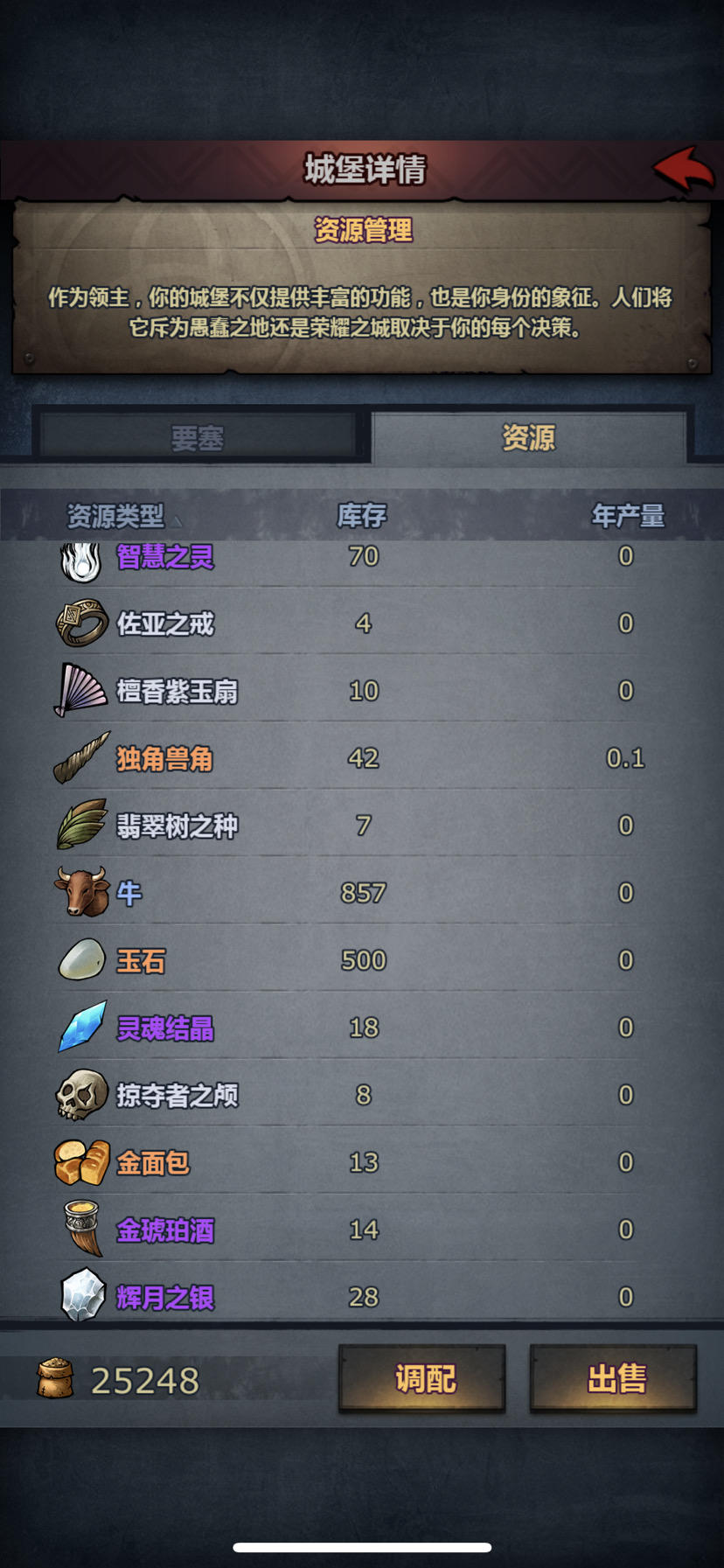Tap the gold sack currency icon
The image size is (724, 1568).
point(55,1379)
